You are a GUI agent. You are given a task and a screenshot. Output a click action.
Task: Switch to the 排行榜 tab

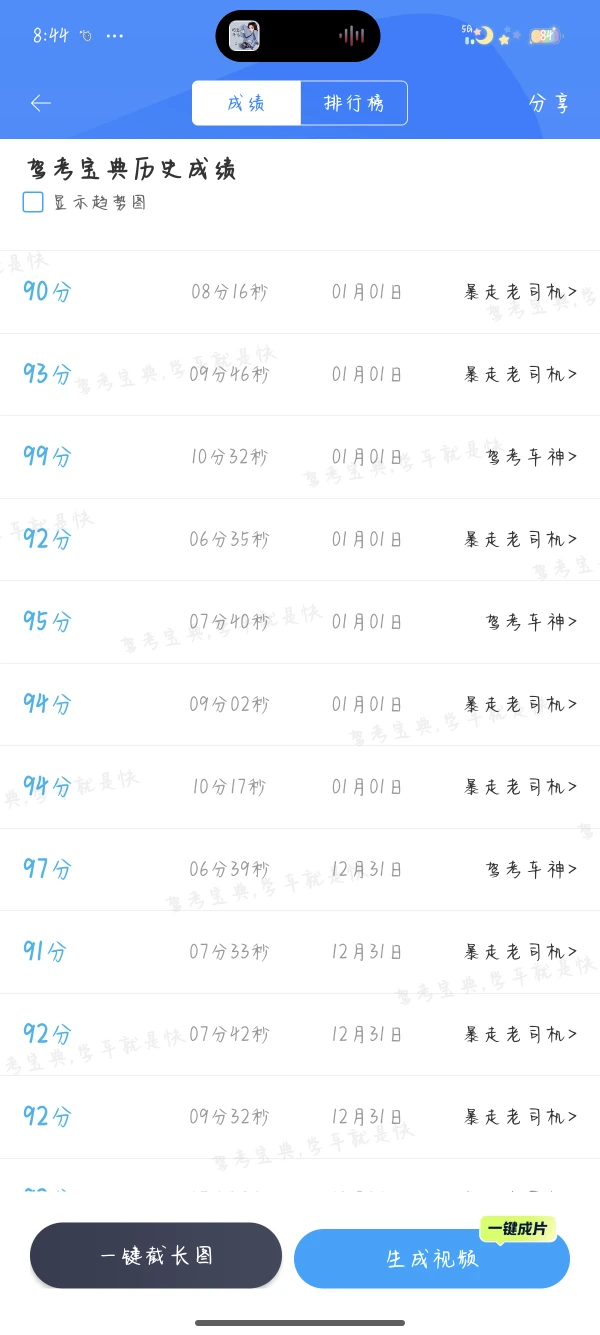click(x=354, y=103)
